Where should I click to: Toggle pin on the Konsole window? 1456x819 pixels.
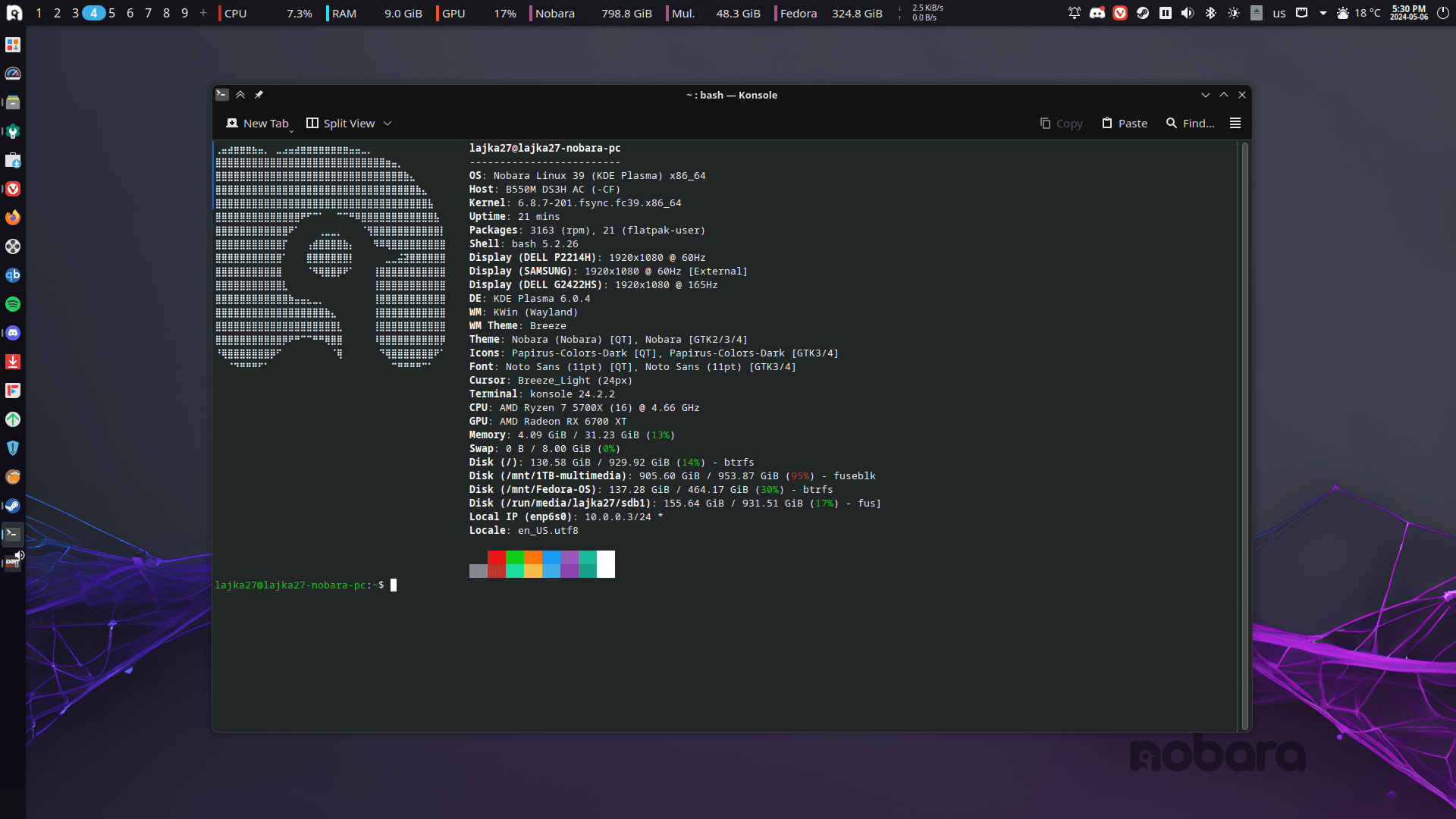(x=259, y=95)
